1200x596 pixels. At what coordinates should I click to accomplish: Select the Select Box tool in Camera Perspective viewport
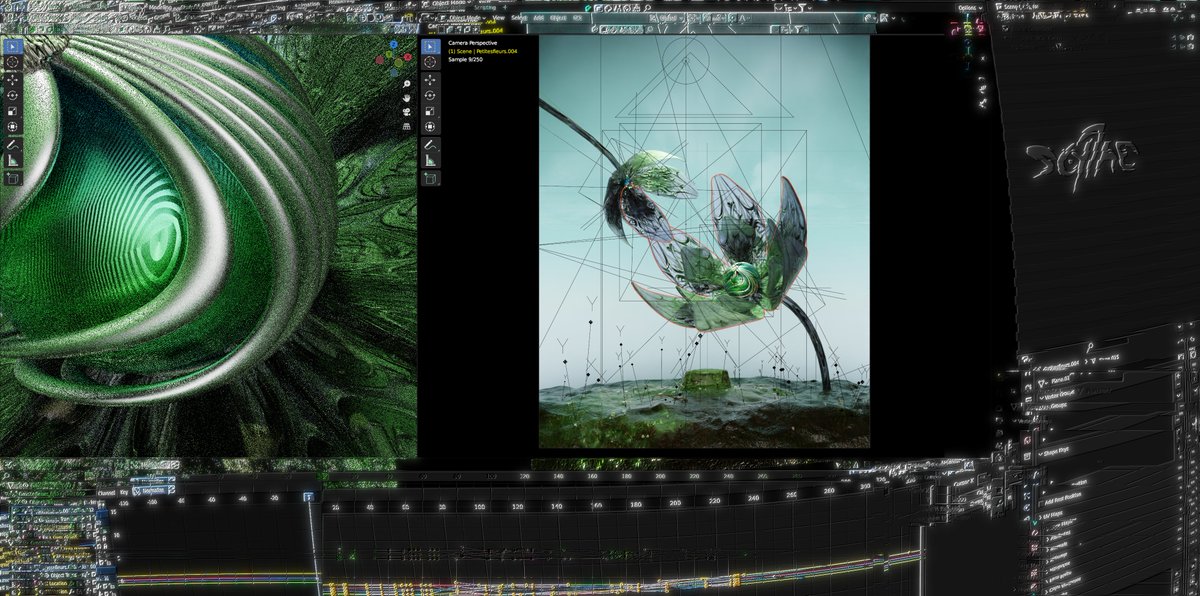click(431, 47)
